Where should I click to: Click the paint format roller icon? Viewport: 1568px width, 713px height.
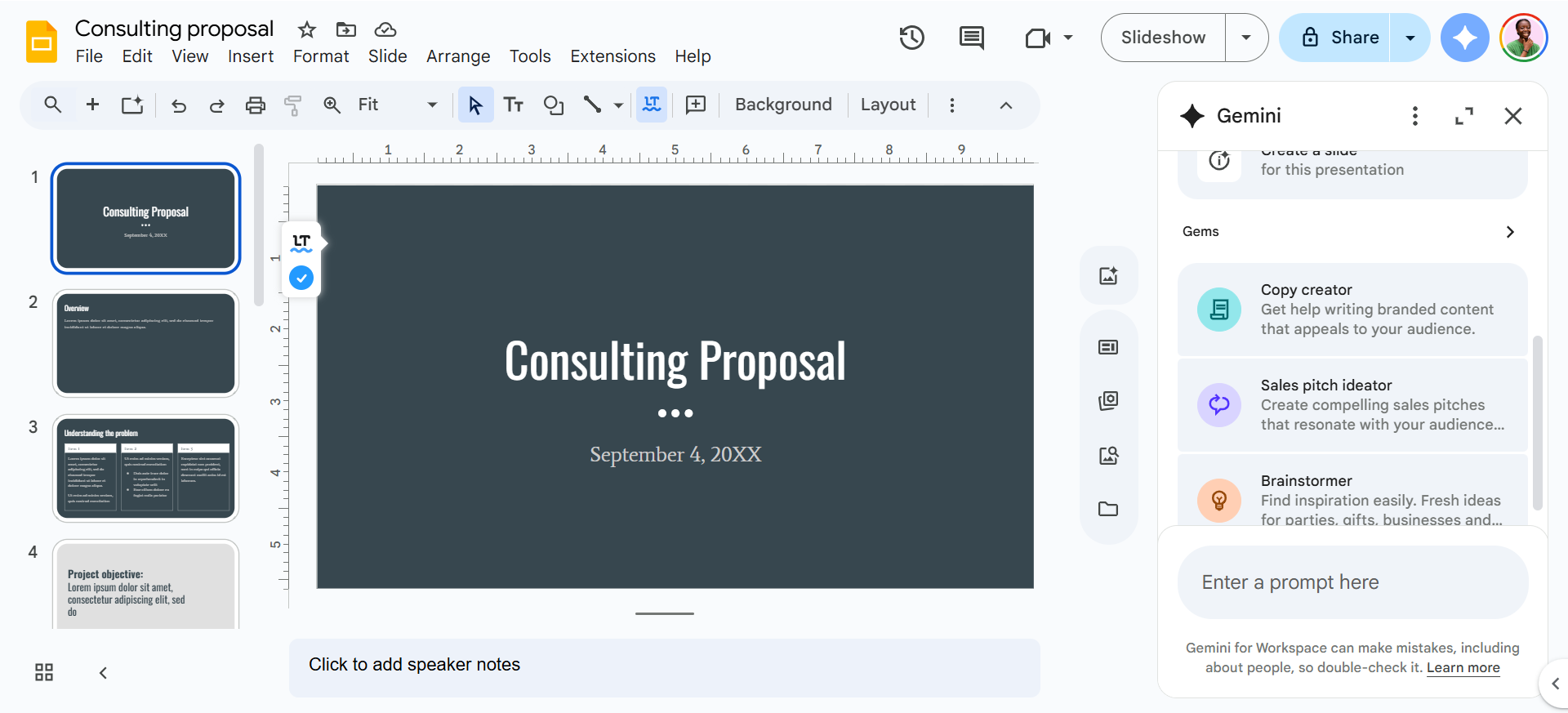pos(292,105)
